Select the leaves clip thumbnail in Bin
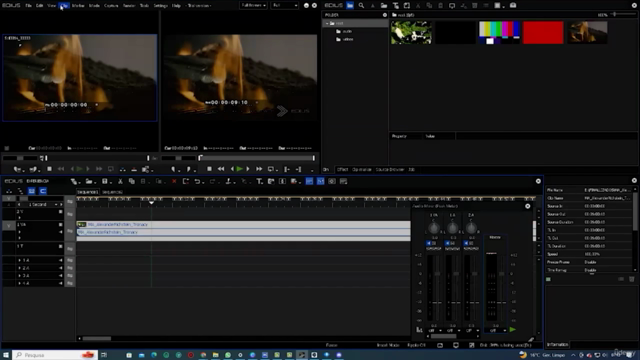The image size is (640, 360). (x=411, y=33)
